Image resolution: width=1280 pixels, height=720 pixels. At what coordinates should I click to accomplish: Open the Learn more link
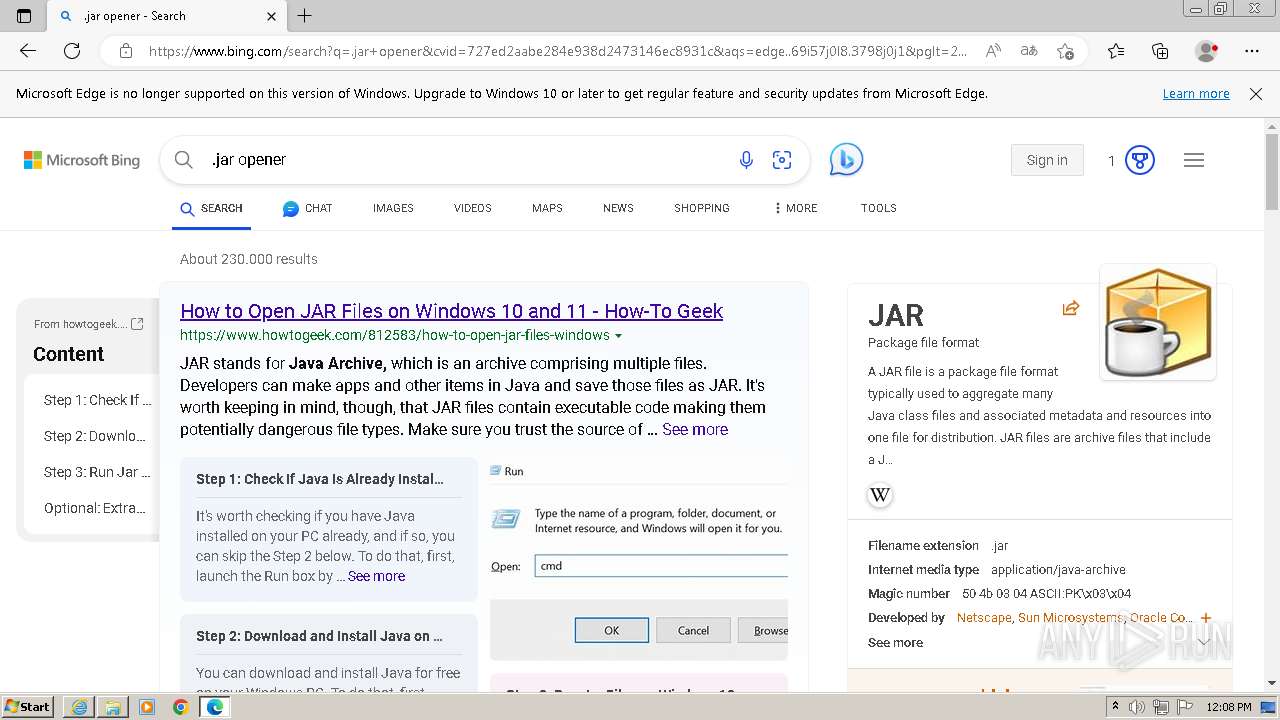[x=1196, y=94]
